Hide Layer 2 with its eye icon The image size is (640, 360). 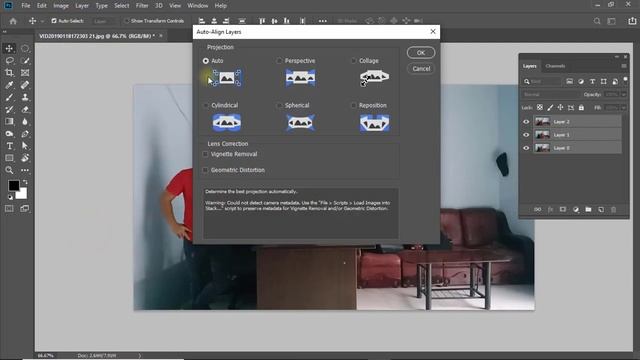pos(526,122)
